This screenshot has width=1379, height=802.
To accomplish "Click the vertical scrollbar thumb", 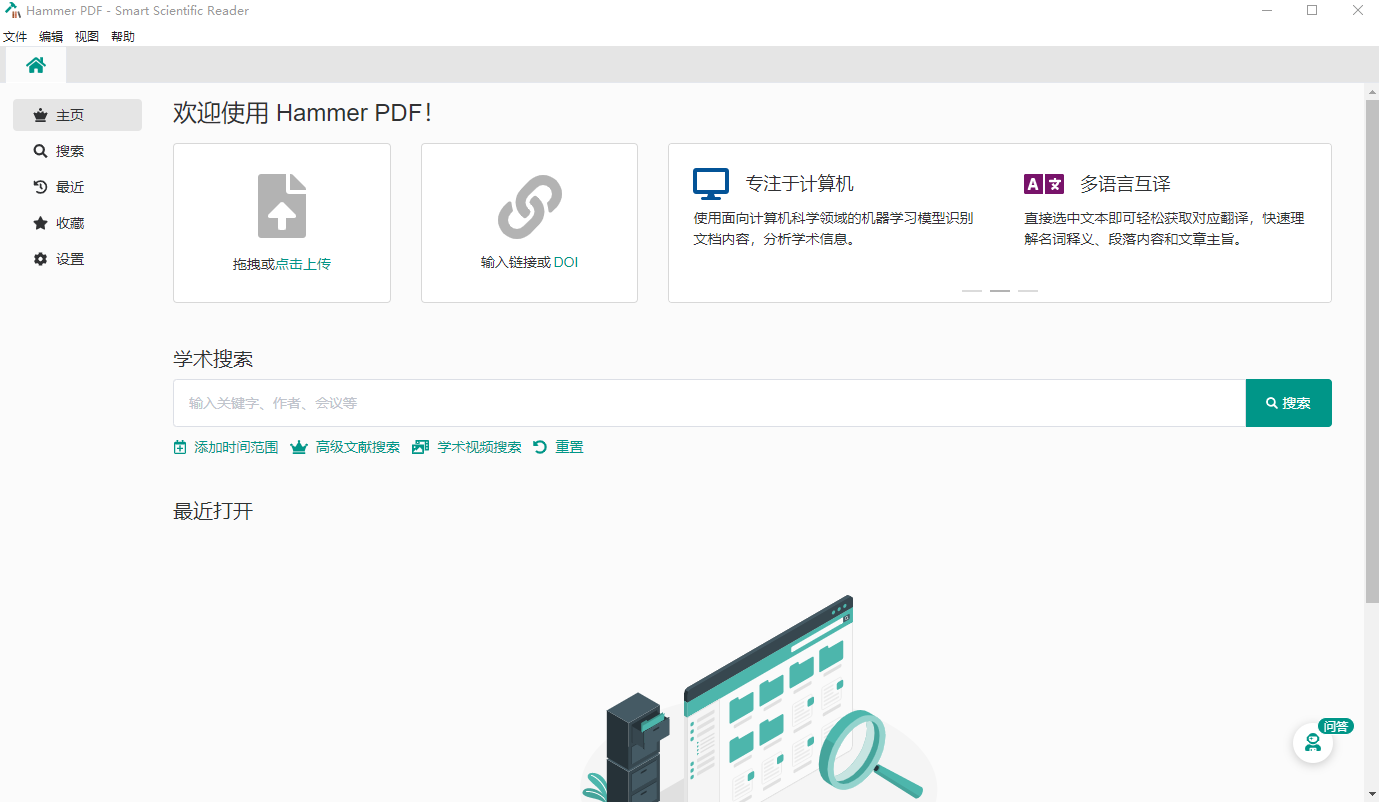I will tap(1372, 350).
